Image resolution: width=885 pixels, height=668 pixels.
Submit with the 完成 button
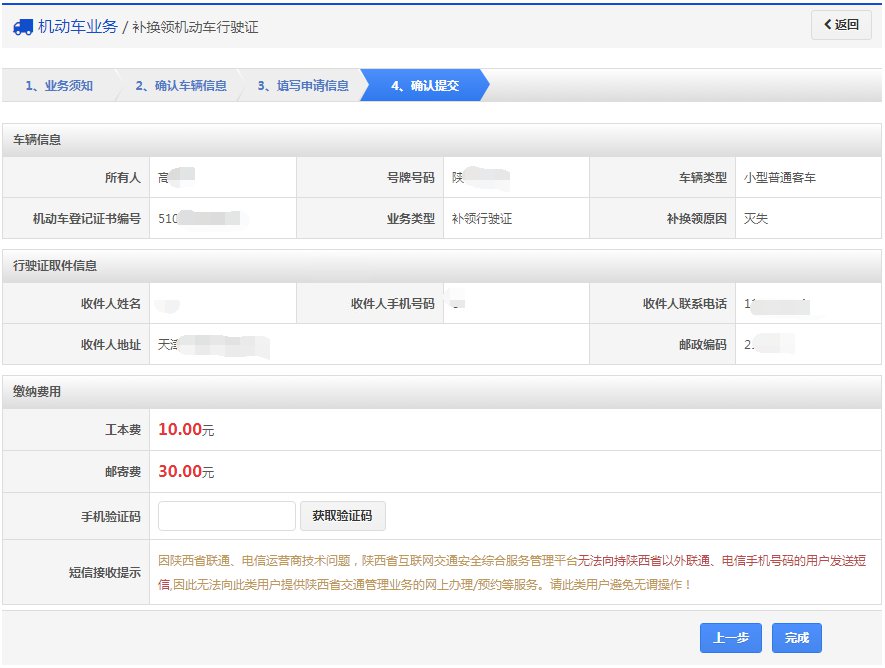coord(796,638)
